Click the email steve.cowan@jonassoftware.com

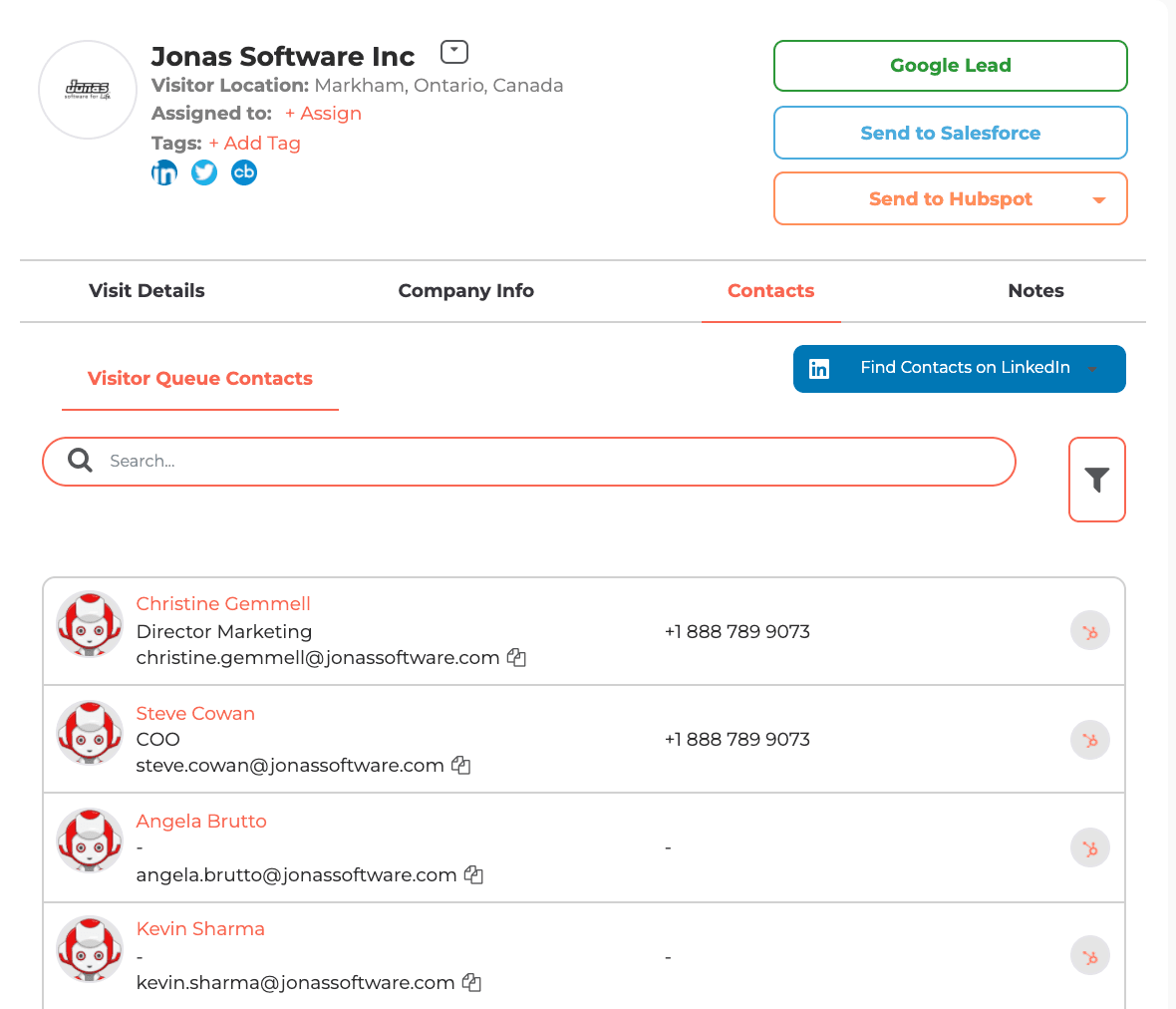pyautogui.click(x=290, y=766)
